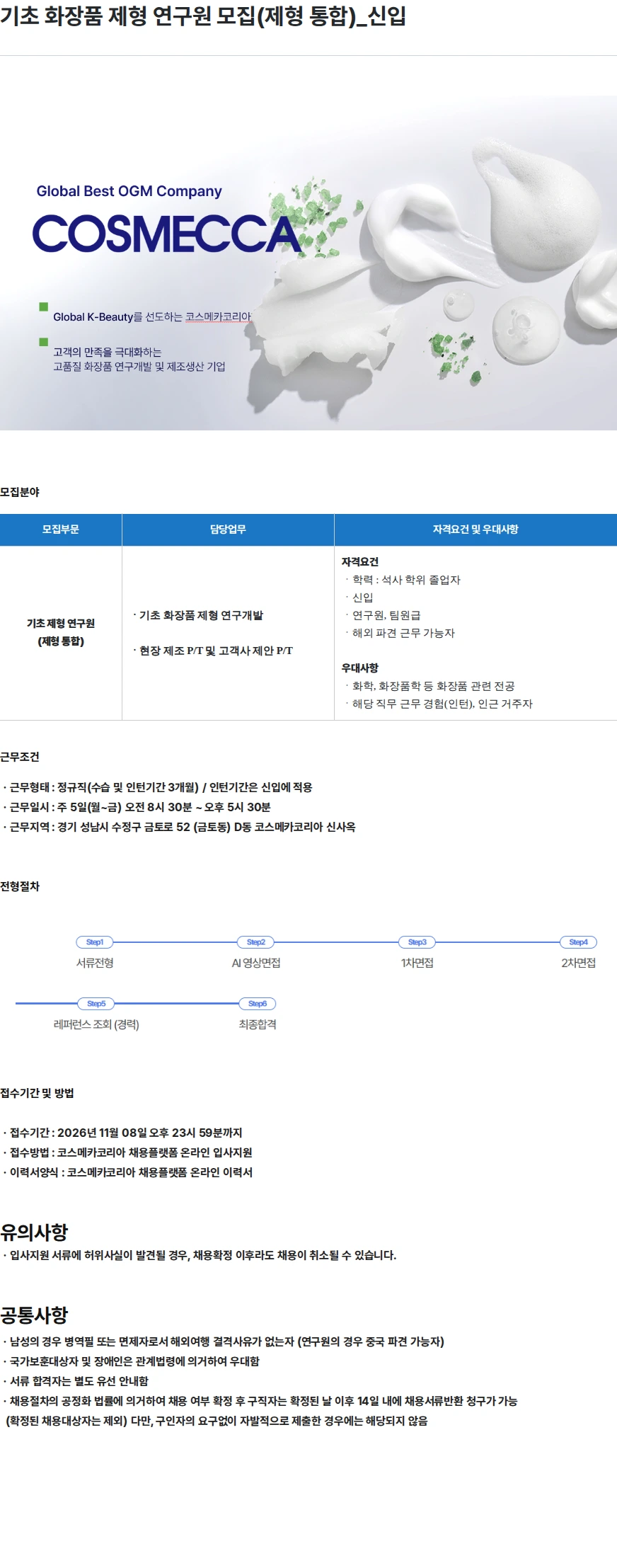
Task: Click the 2차면접 step label
Action: click(x=579, y=963)
